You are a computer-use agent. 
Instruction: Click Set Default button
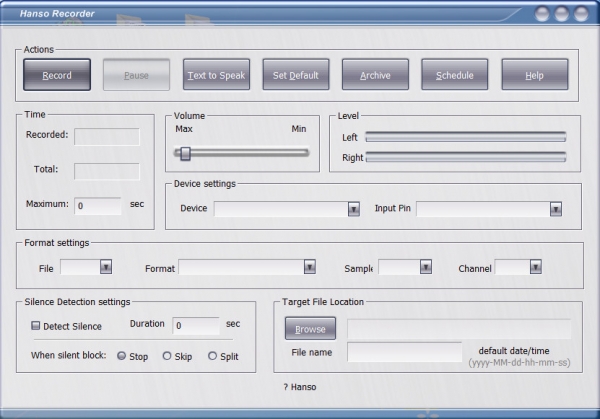[296, 75]
